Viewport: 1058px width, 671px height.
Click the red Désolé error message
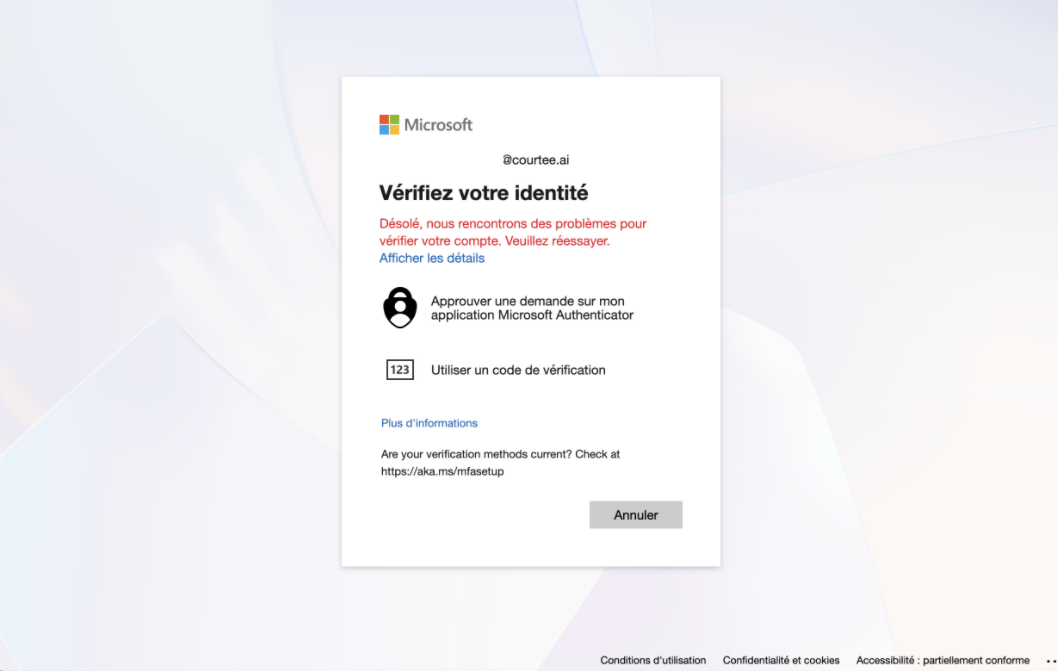pyautogui.click(x=513, y=232)
